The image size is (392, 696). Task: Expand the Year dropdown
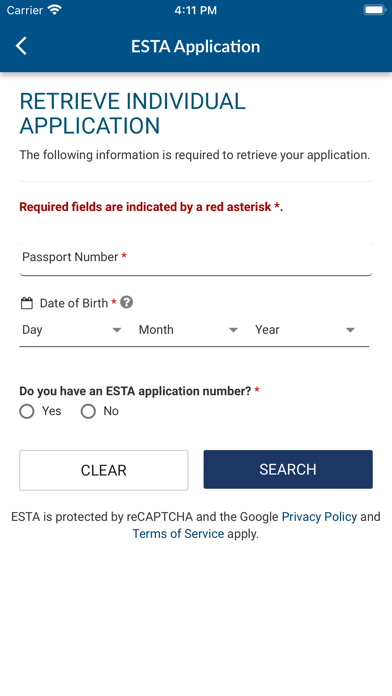click(x=305, y=330)
